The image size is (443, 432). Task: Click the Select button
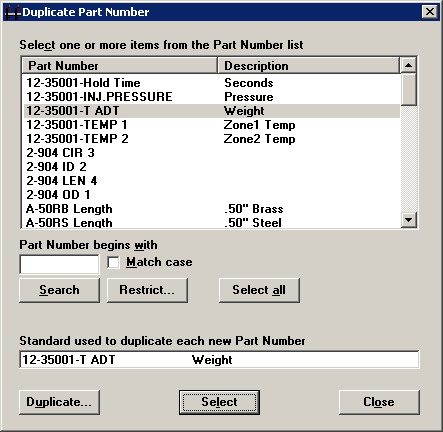point(219,402)
